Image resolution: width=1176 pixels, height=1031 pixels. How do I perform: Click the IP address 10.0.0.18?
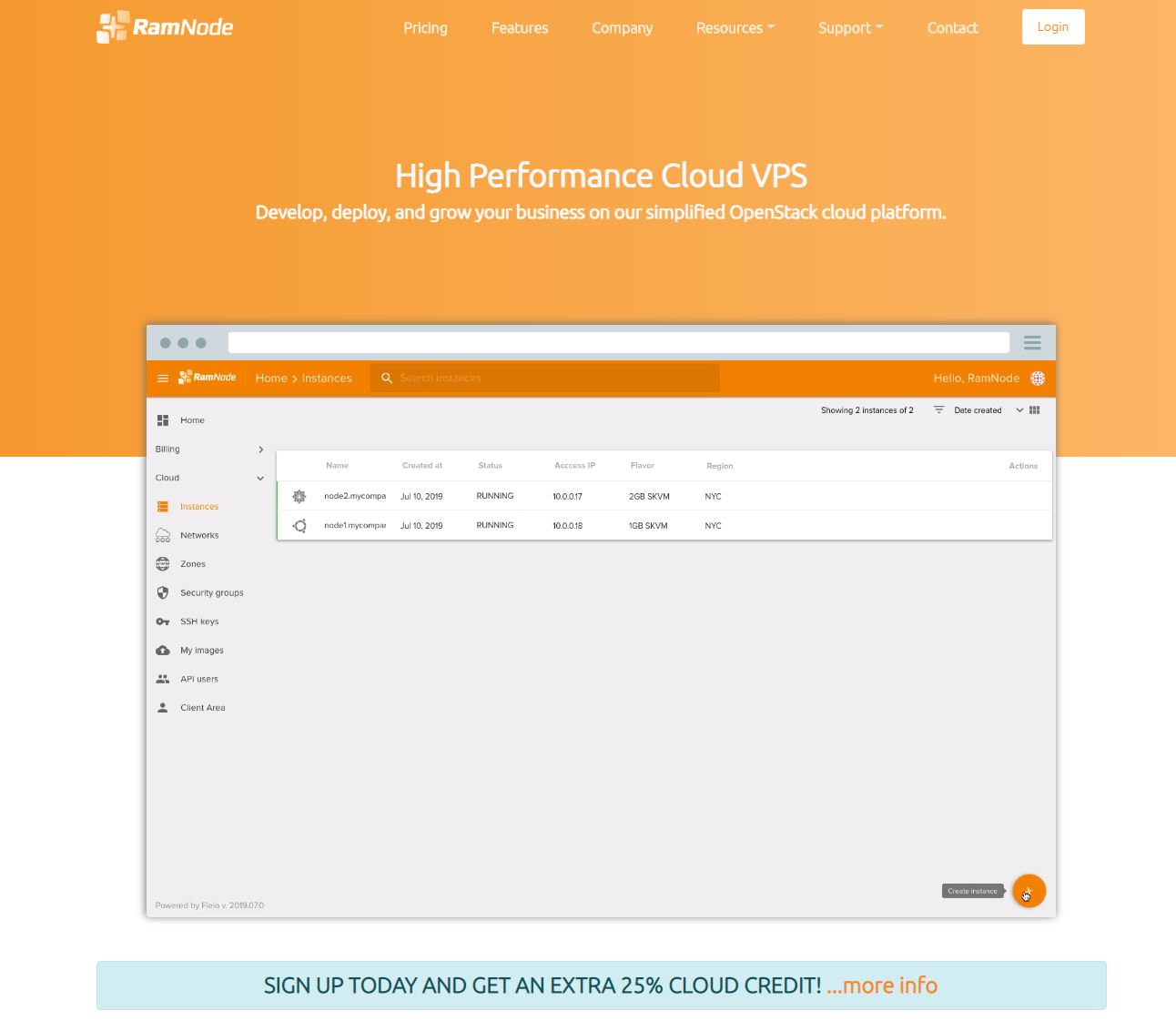(567, 526)
